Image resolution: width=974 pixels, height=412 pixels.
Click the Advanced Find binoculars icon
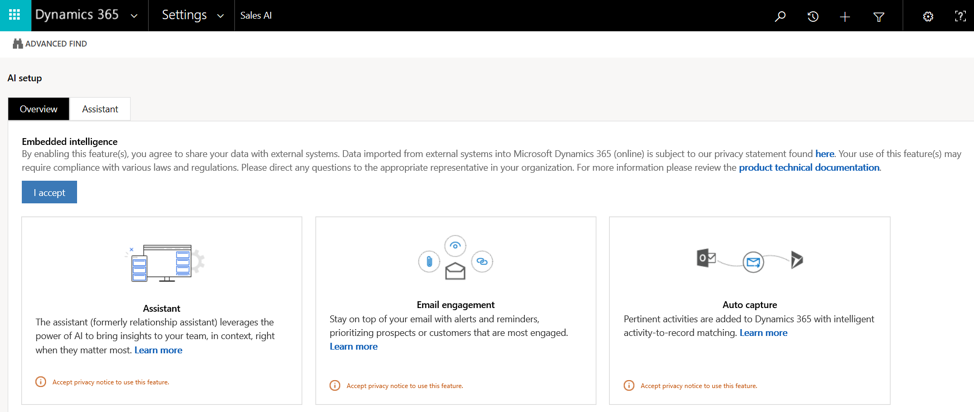[x=17, y=44]
